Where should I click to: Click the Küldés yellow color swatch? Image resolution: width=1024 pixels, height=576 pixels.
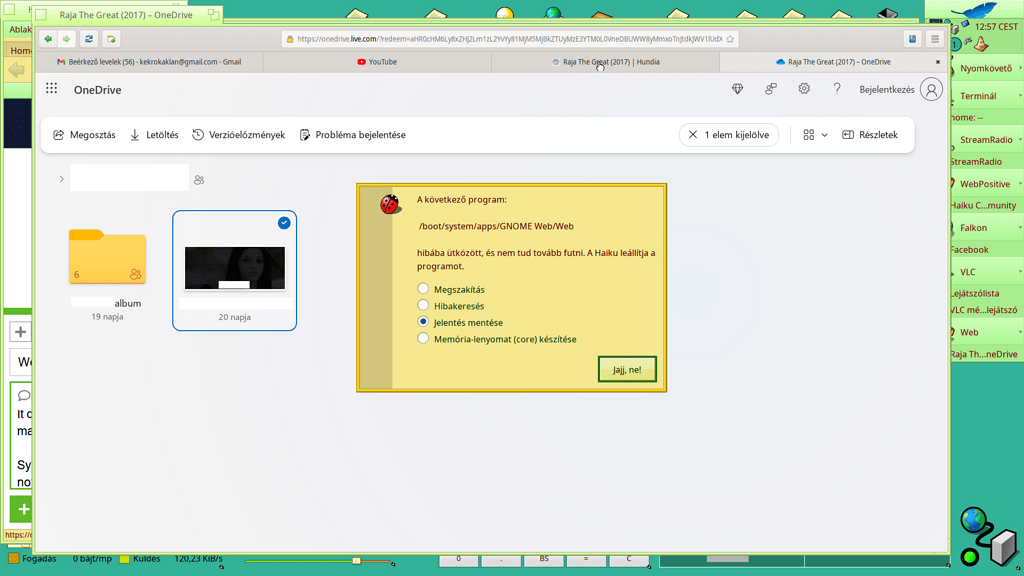124,559
